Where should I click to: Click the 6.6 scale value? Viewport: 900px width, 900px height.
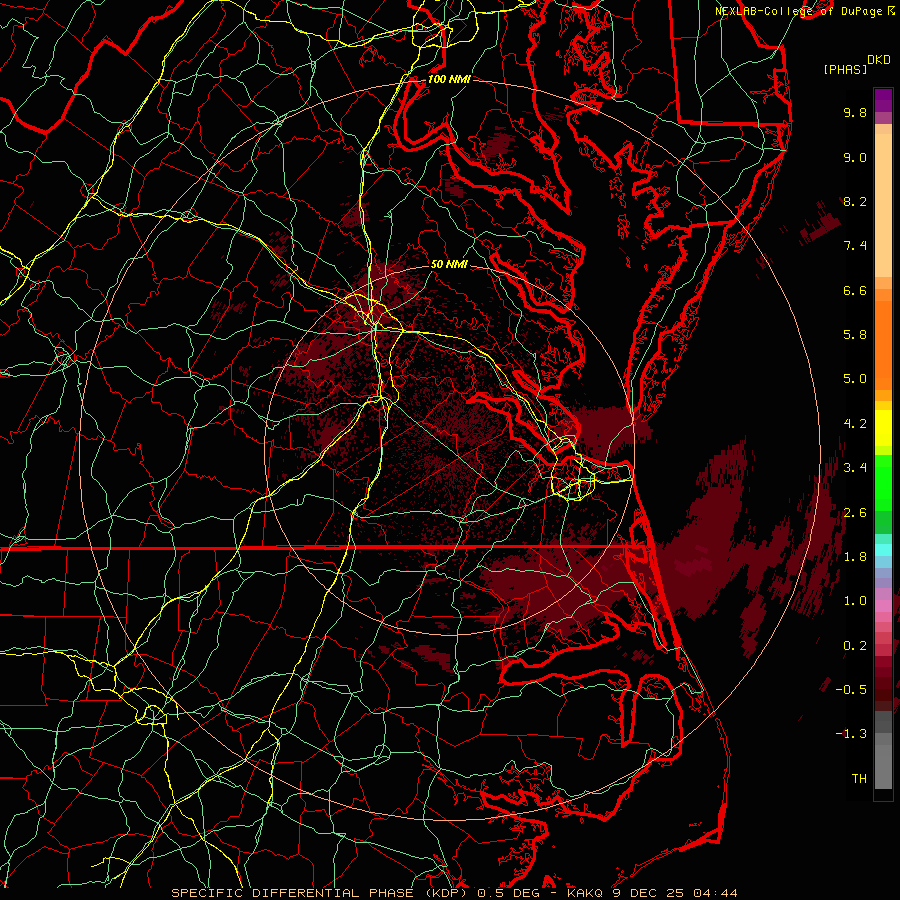[855, 290]
